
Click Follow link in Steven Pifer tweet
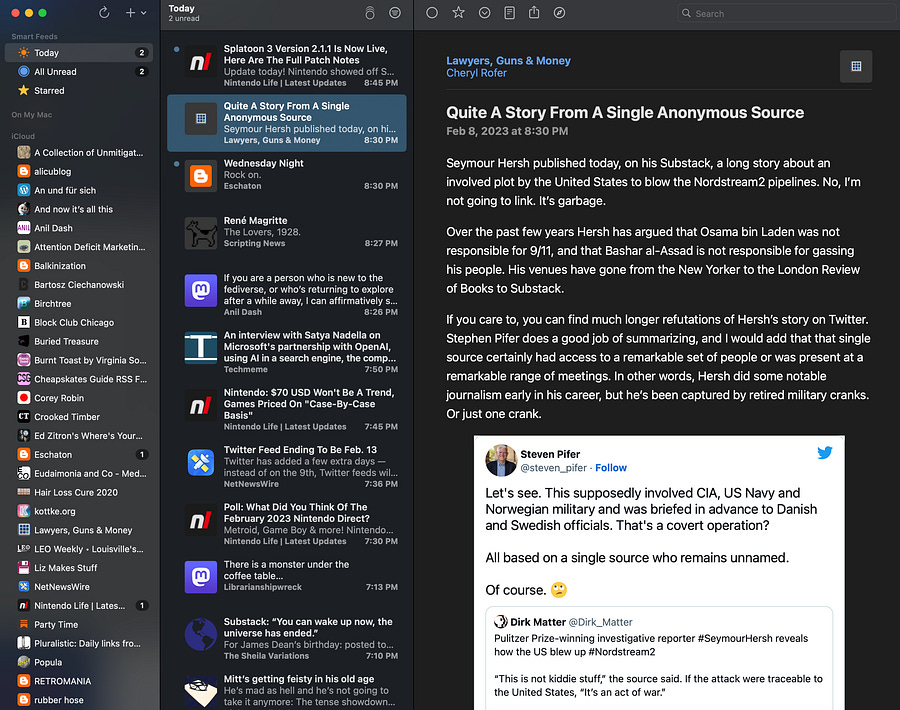tap(611, 468)
